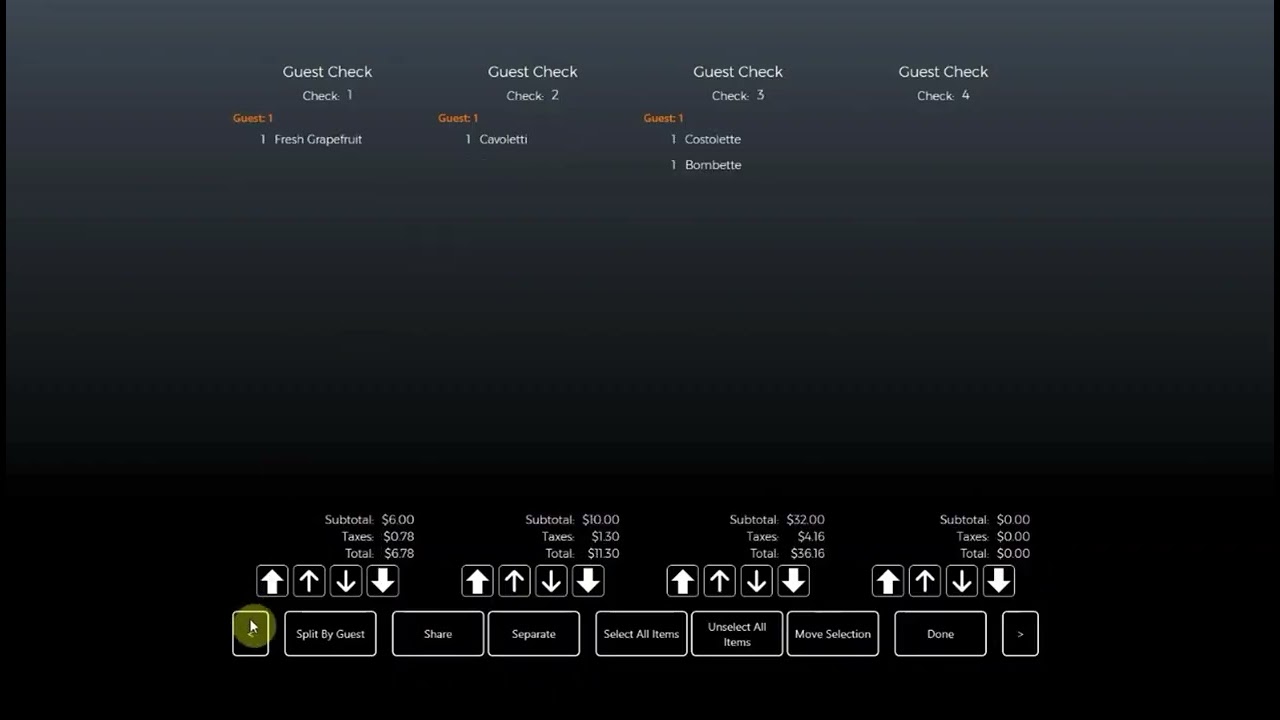This screenshot has width=1280, height=720.
Task: Click the bold up arrow under Check 4
Action: click(888, 581)
